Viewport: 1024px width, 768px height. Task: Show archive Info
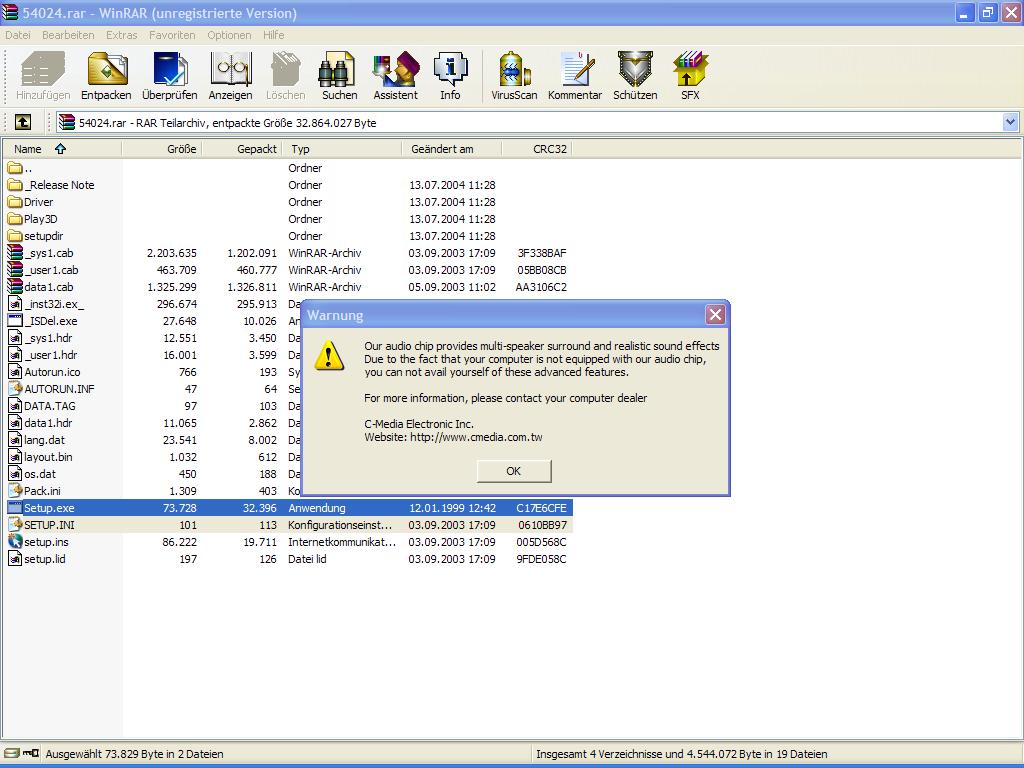pos(450,76)
